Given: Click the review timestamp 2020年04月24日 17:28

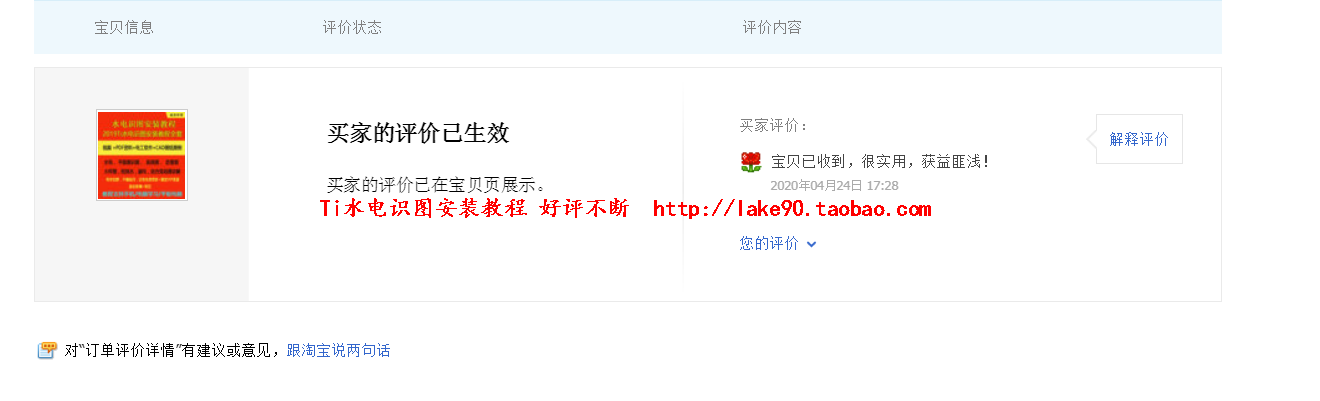Looking at the screenshot, I should click(834, 185).
